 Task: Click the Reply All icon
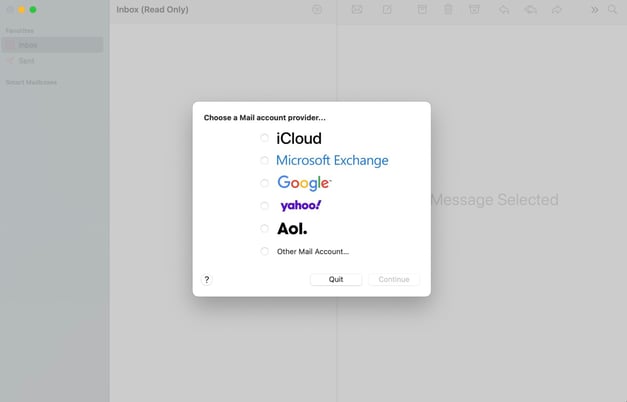coord(531,9)
